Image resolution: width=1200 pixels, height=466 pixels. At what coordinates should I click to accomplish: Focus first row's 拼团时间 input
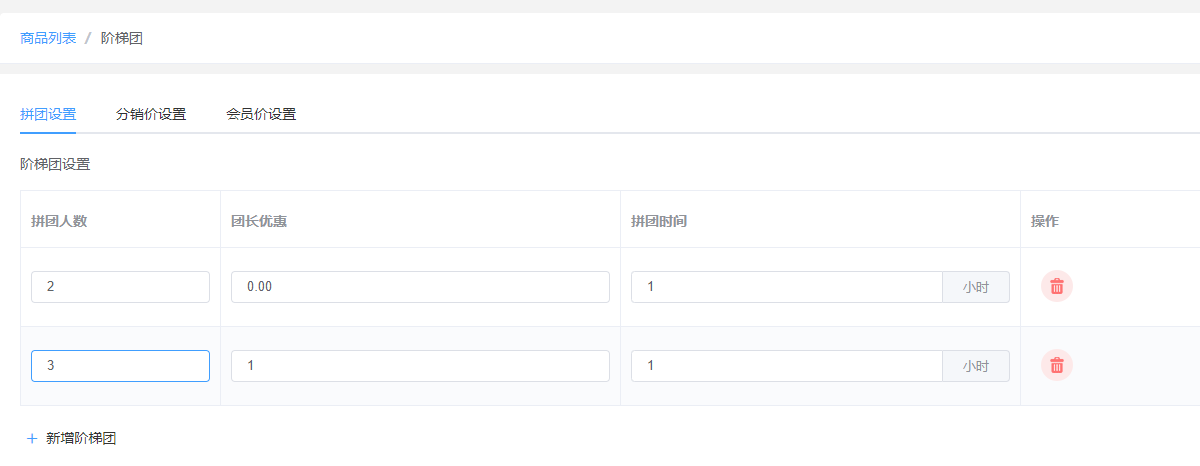click(786, 287)
